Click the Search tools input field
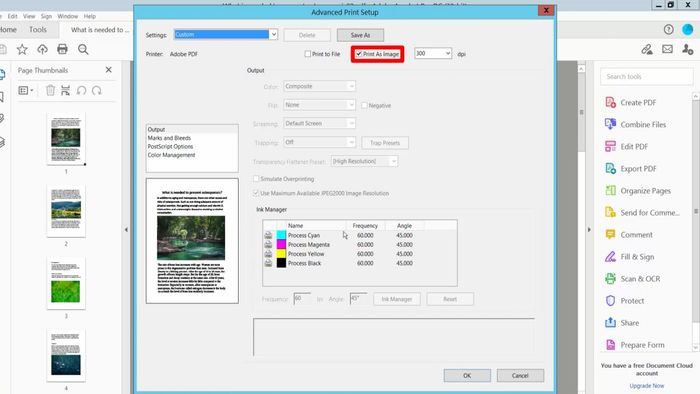 click(x=646, y=77)
